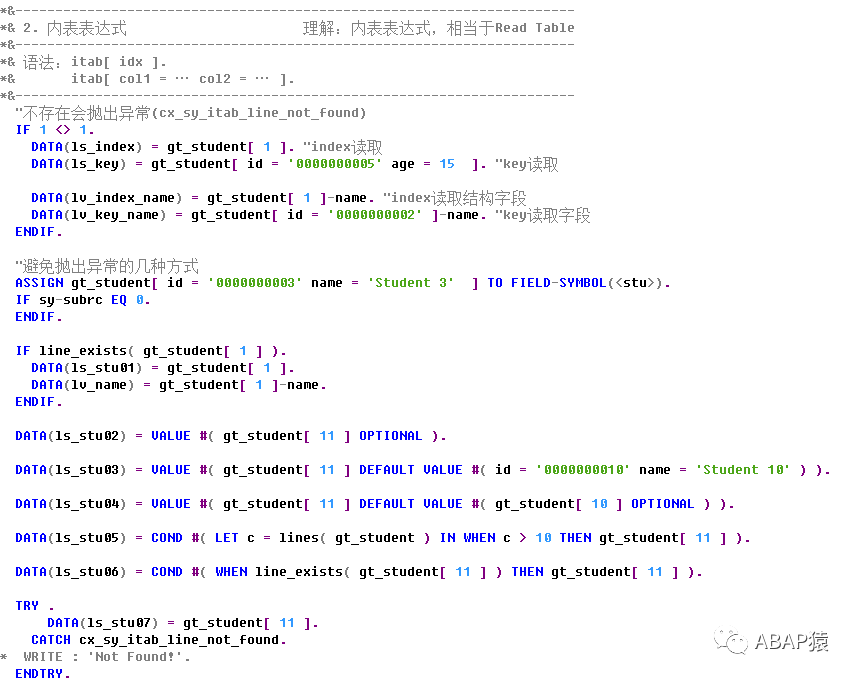The image size is (856, 679).
Task: Click the variable ls_stu07
Action: click(118, 622)
